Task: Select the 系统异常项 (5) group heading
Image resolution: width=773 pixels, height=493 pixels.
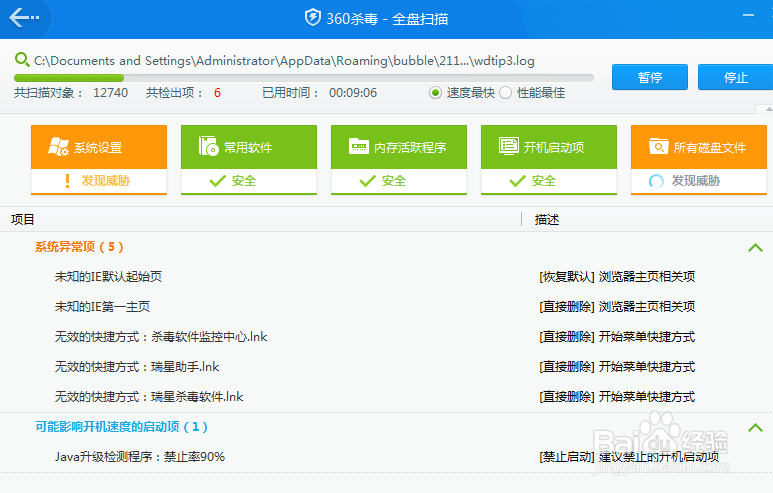Action: (x=79, y=247)
